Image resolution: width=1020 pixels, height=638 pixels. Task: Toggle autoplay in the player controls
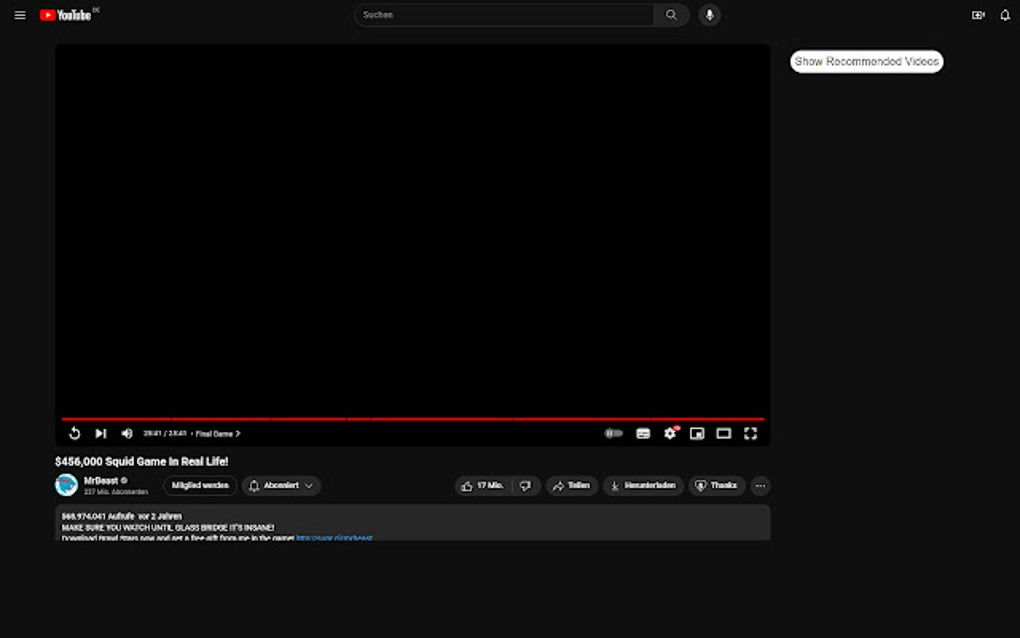point(611,433)
